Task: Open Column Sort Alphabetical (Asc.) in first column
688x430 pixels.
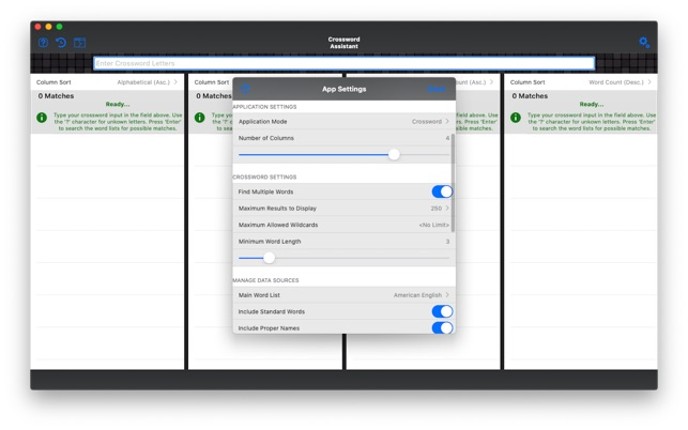Action: (107, 82)
